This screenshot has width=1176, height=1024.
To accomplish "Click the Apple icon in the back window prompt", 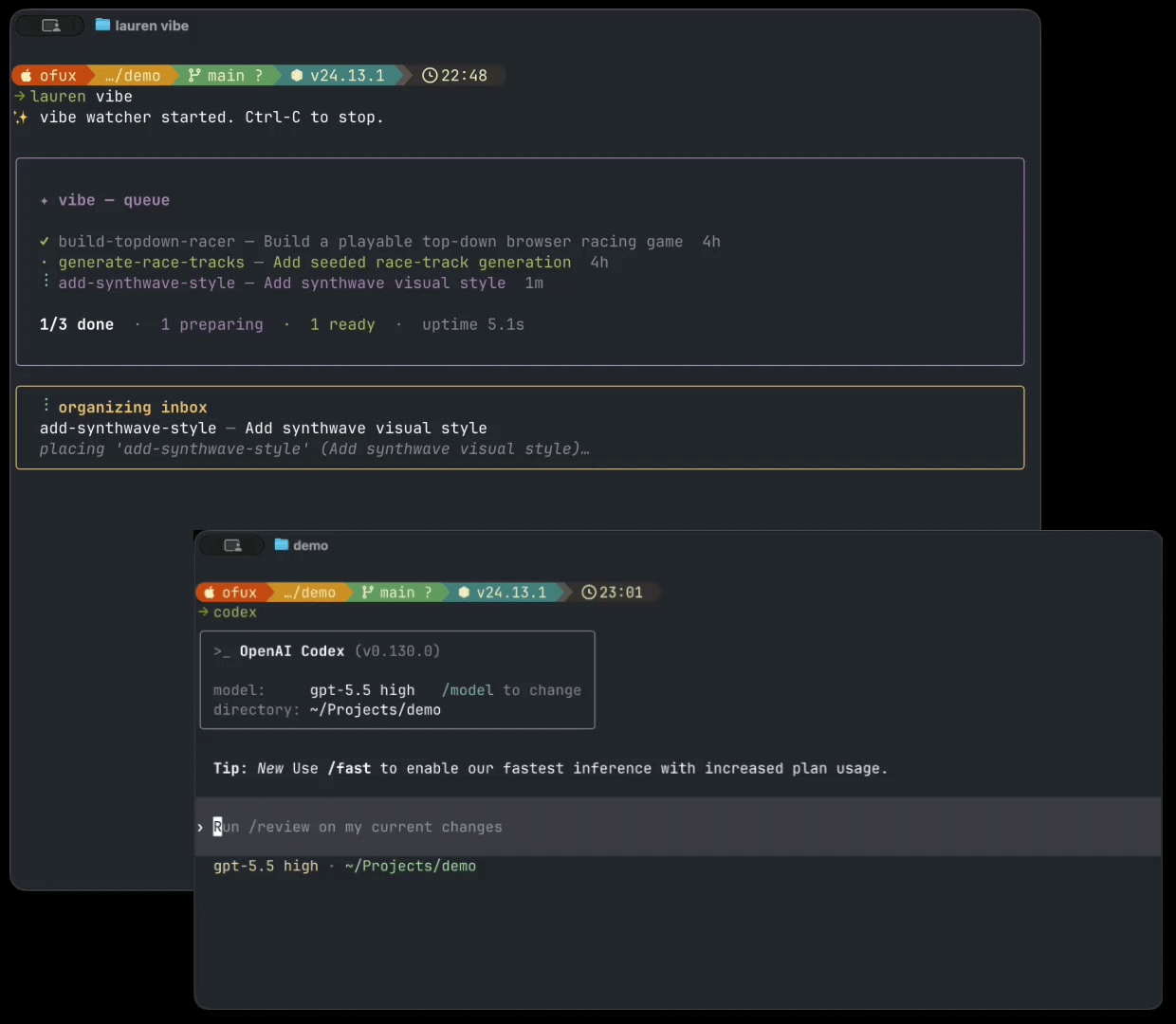I will coord(26,76).
